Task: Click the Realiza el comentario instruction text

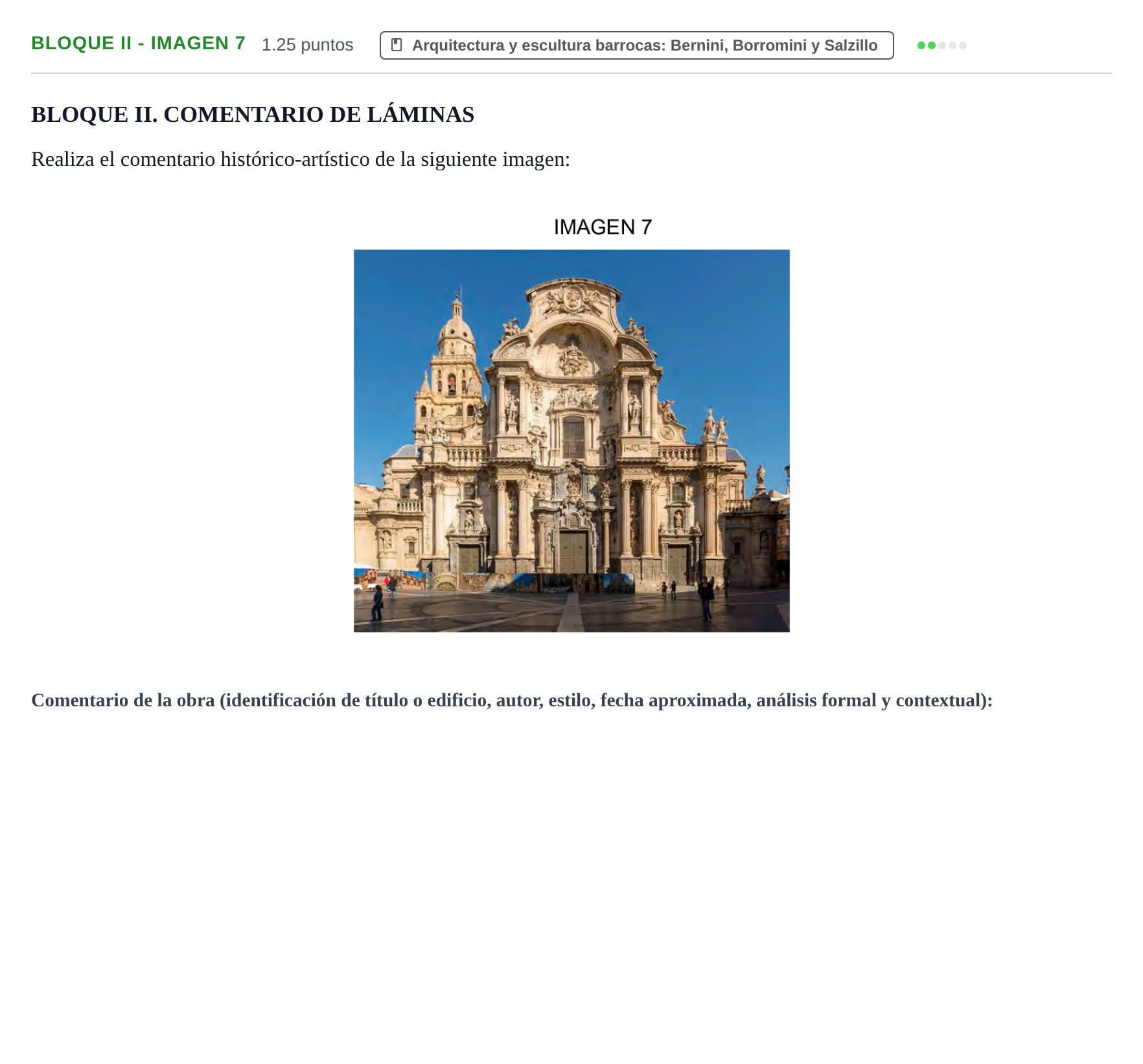Action: click(301, 159)
